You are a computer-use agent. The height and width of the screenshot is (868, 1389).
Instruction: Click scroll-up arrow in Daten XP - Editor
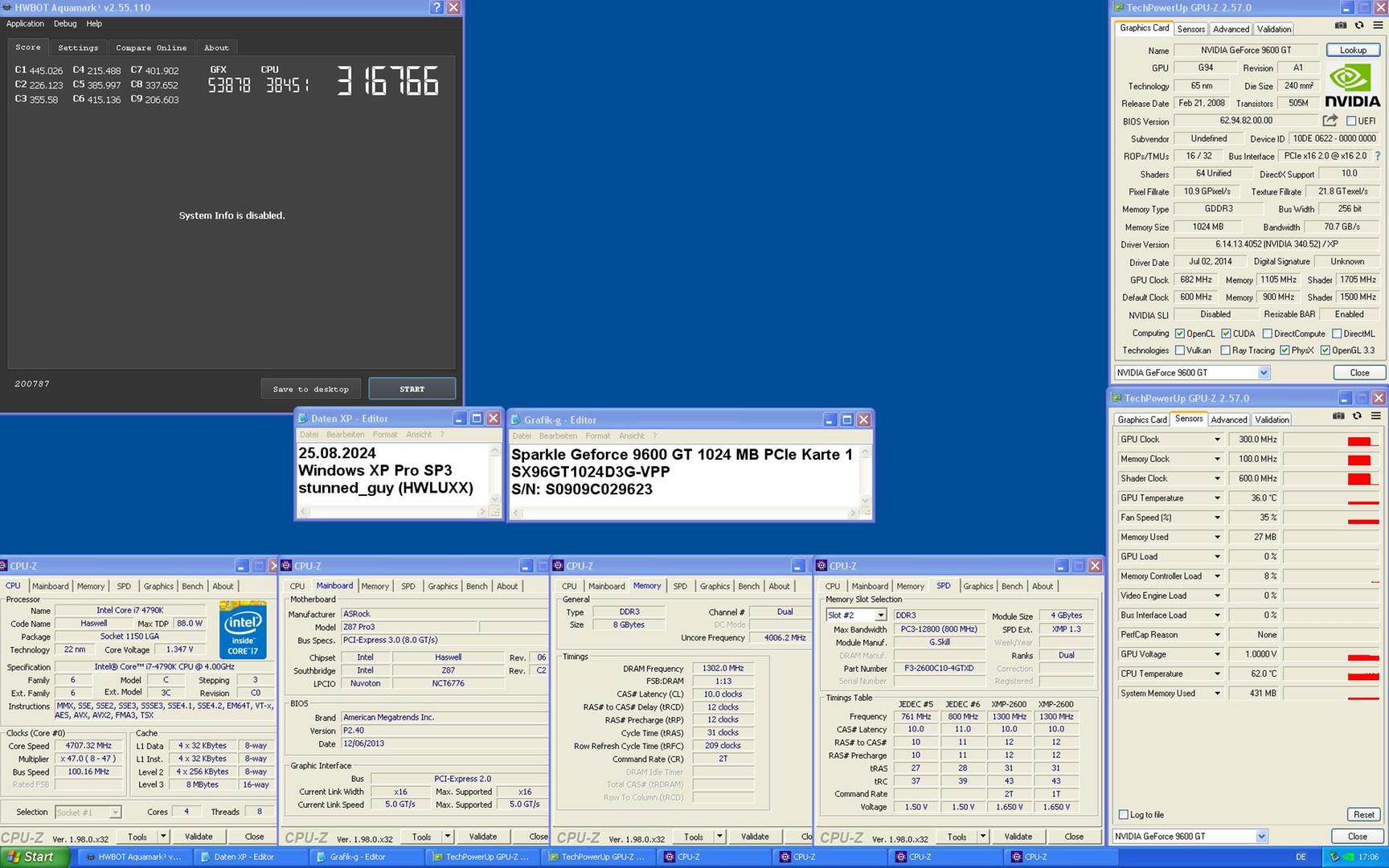point(494,452)
